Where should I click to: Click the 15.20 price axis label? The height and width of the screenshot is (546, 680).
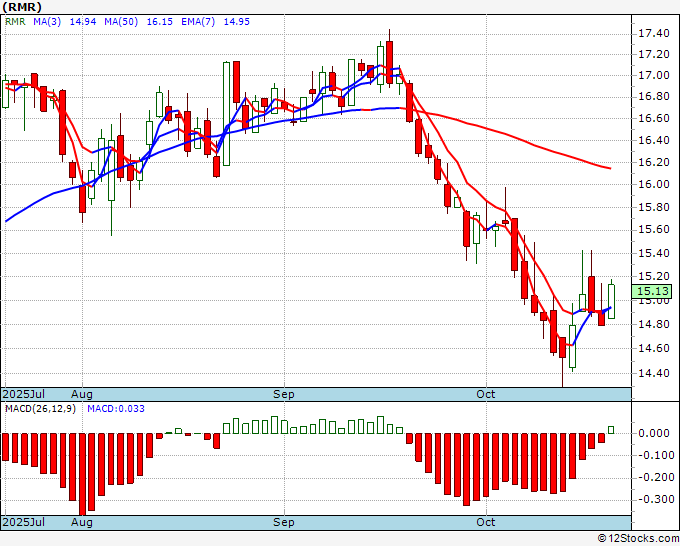654,276
